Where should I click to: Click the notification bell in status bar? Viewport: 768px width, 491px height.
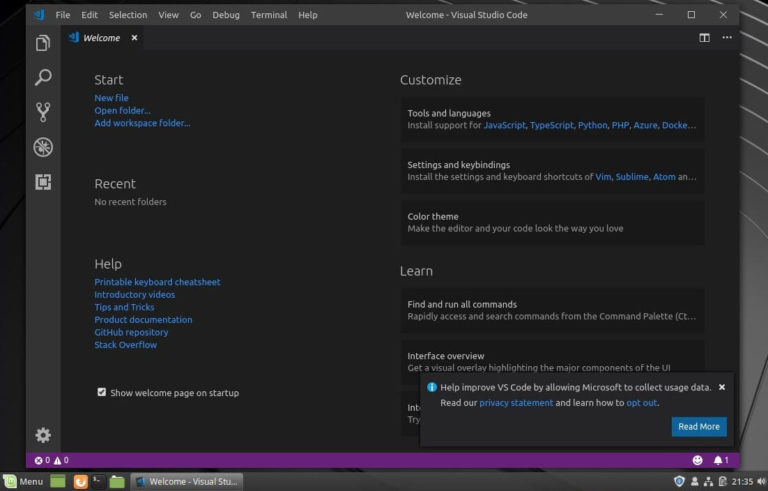(x=719, y=460)
